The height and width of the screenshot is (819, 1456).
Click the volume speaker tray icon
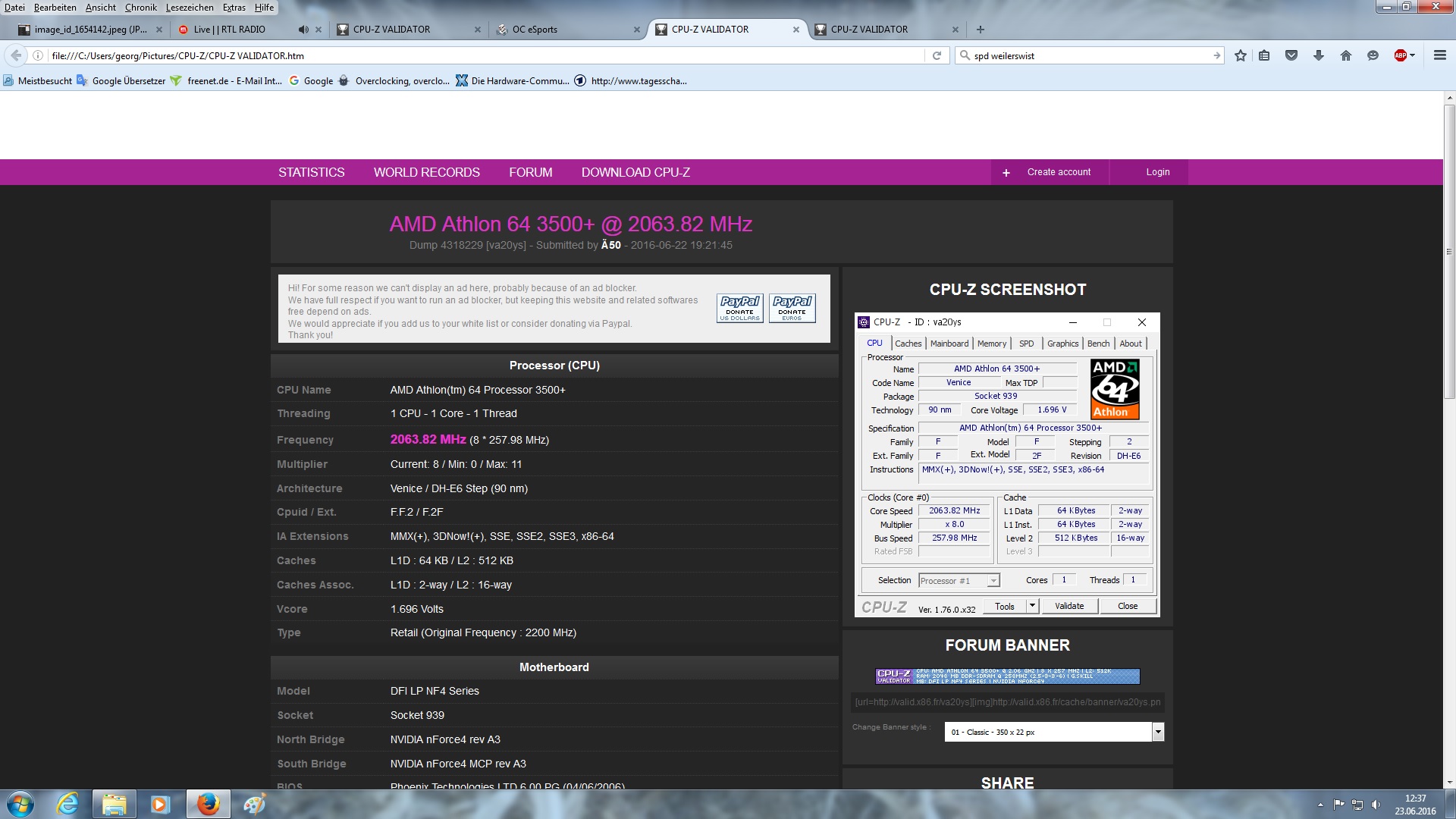pyautogui.click(x=1376, y=805)
